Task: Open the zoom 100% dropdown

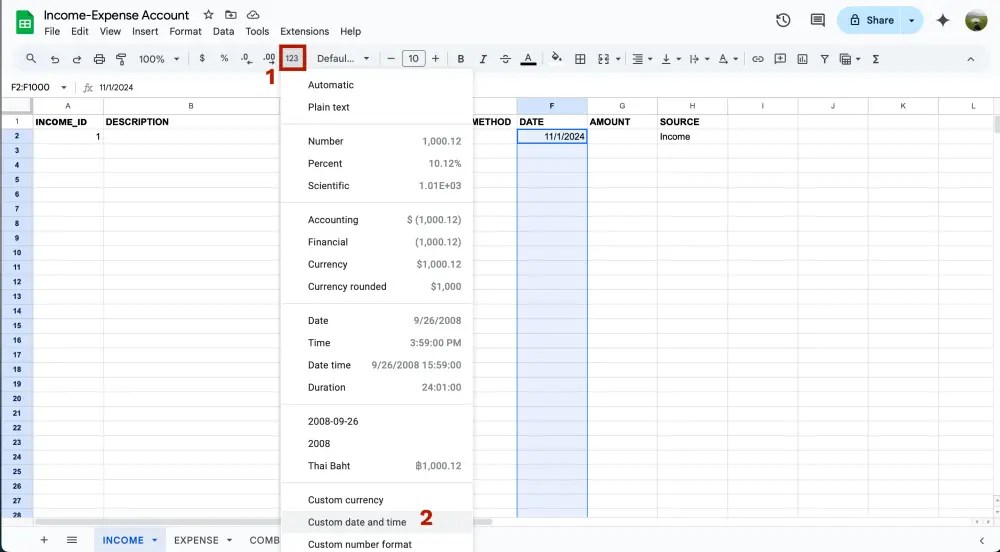Action: (157, 59)
